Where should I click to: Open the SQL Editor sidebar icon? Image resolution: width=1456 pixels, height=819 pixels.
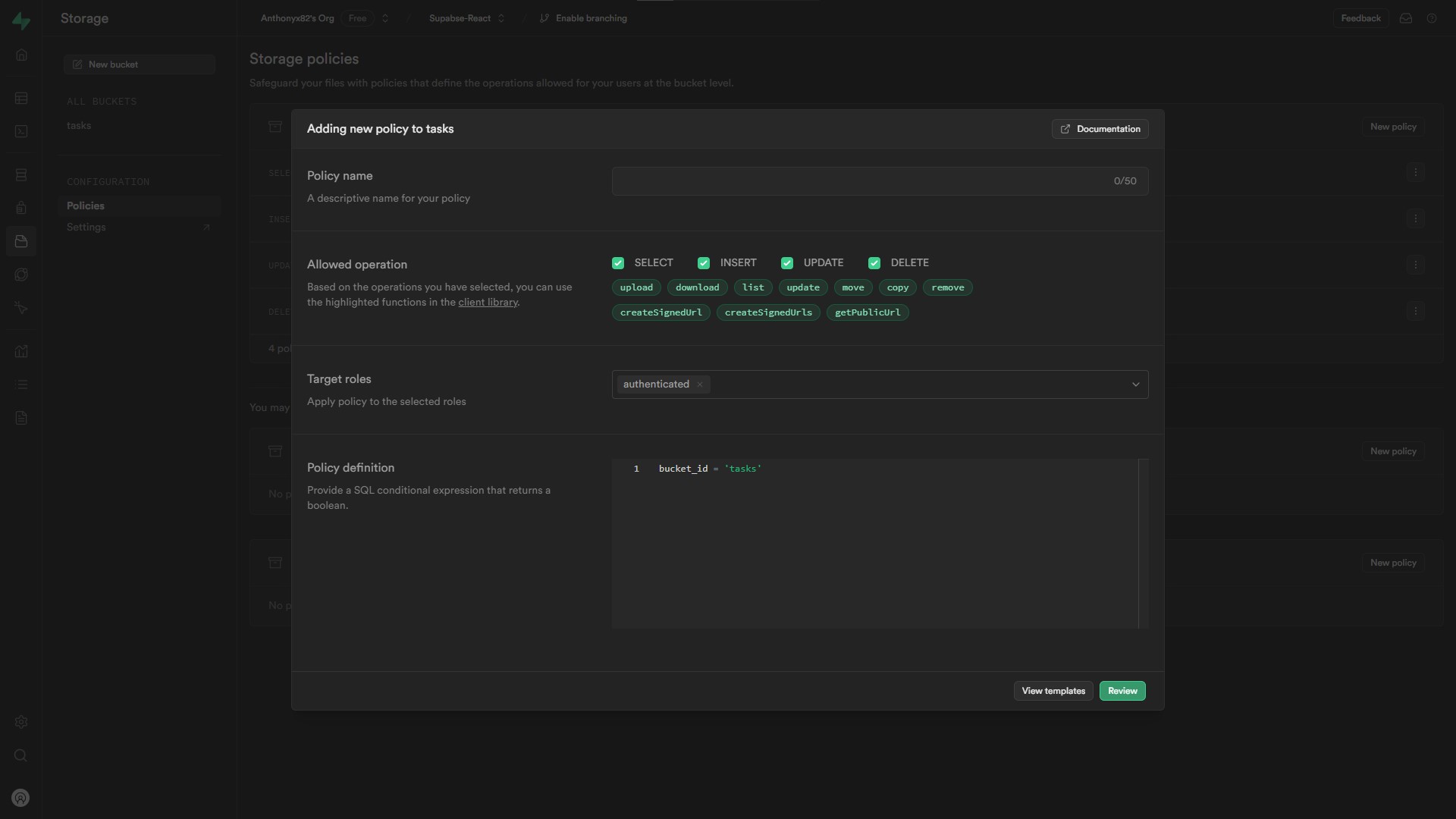(x=21, y=132)
